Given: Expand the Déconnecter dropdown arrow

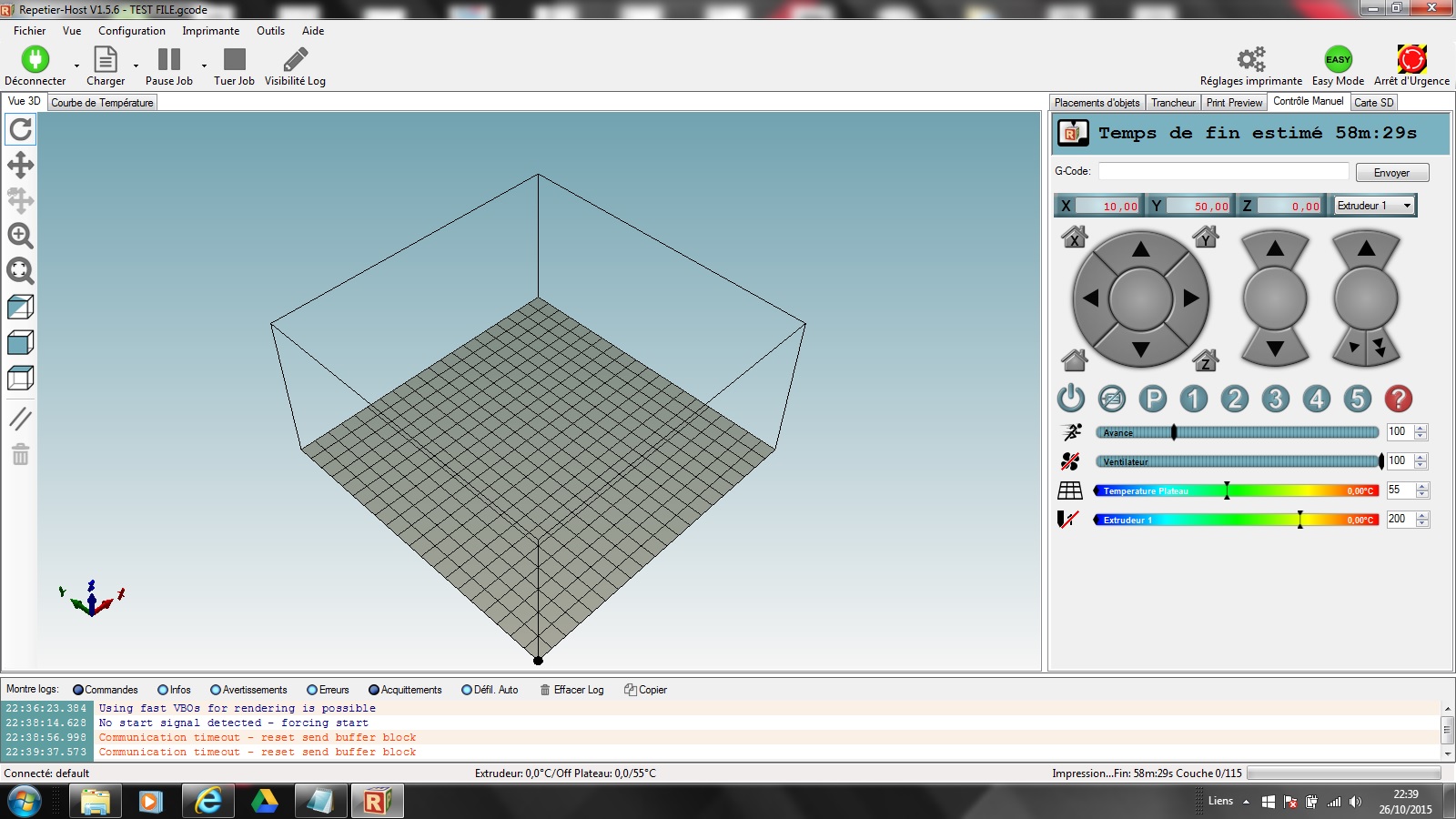Looking at the screenshot, I should pos(76,66).
